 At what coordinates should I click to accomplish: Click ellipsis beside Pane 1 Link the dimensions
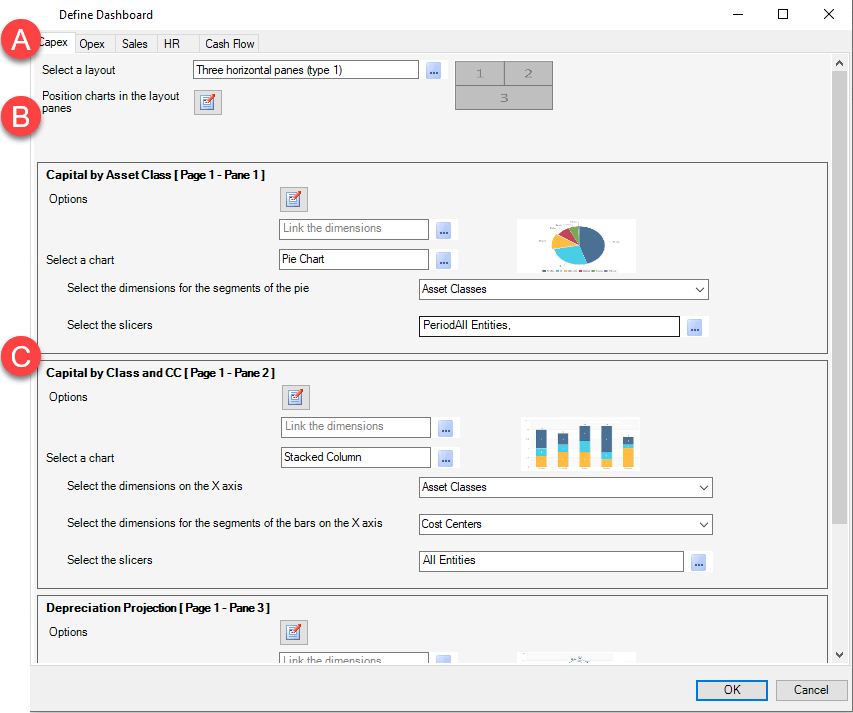pos(444,231)
